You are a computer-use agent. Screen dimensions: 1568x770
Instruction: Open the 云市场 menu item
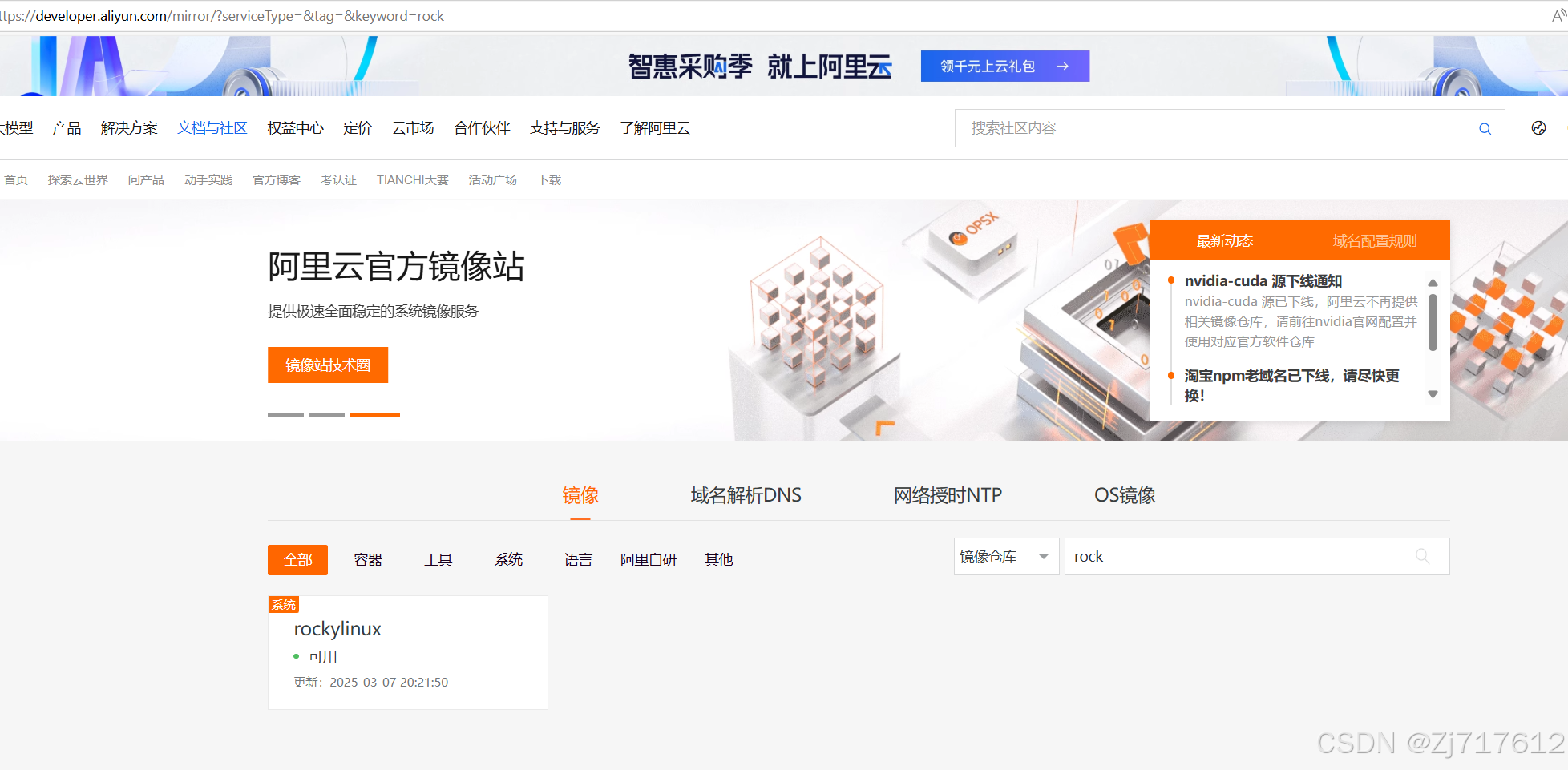413,128
